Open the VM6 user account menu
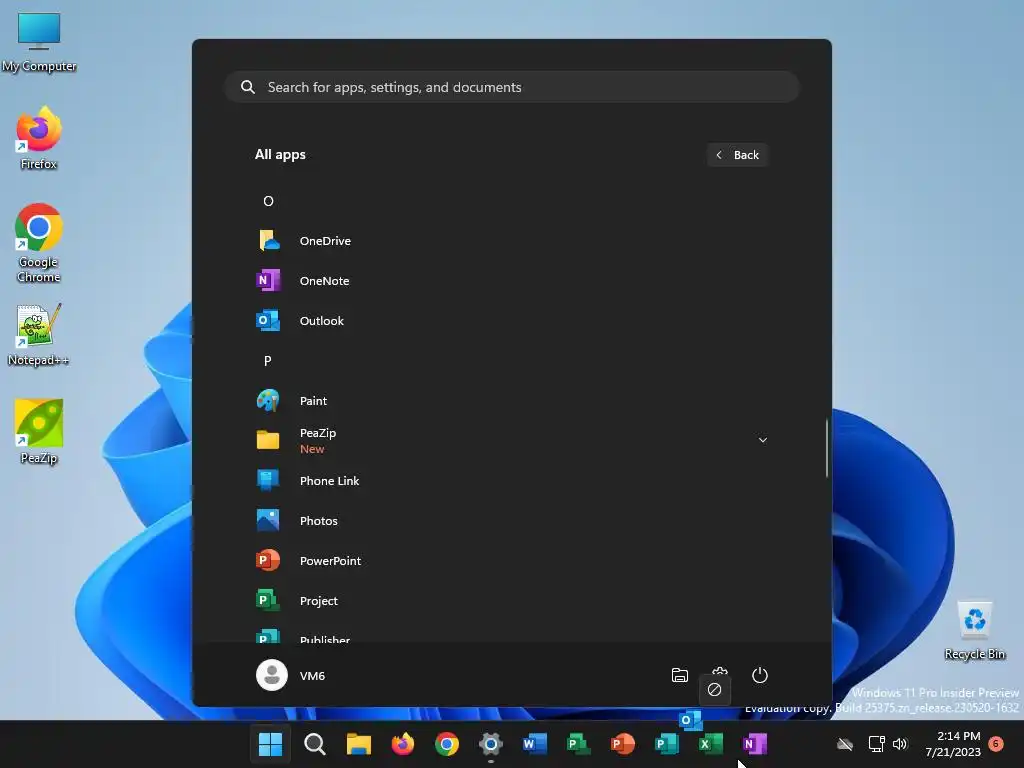Viewport: 1024px width, 768px height. pyautogui.click(x=291, y=675)
